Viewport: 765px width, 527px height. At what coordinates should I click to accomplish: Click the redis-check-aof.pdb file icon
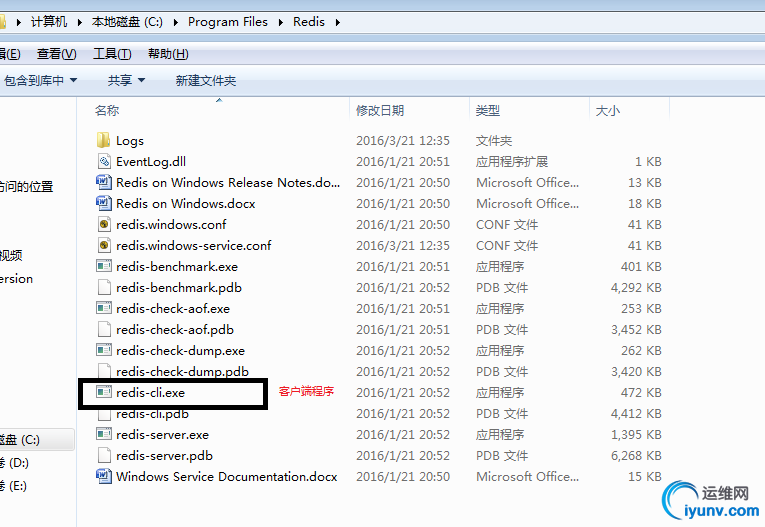pyautogui.click(x=104, y=329)
